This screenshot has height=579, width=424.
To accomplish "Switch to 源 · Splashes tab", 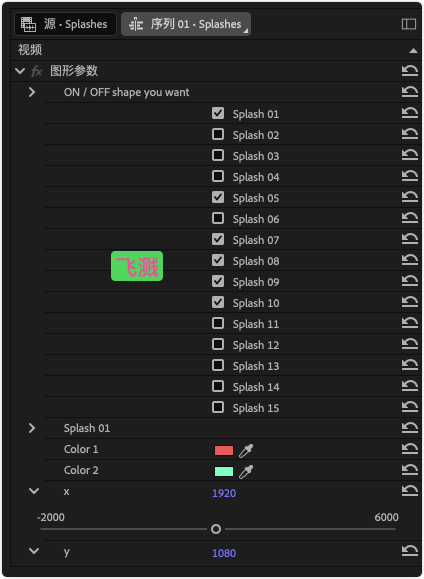I will coord(65,24).
